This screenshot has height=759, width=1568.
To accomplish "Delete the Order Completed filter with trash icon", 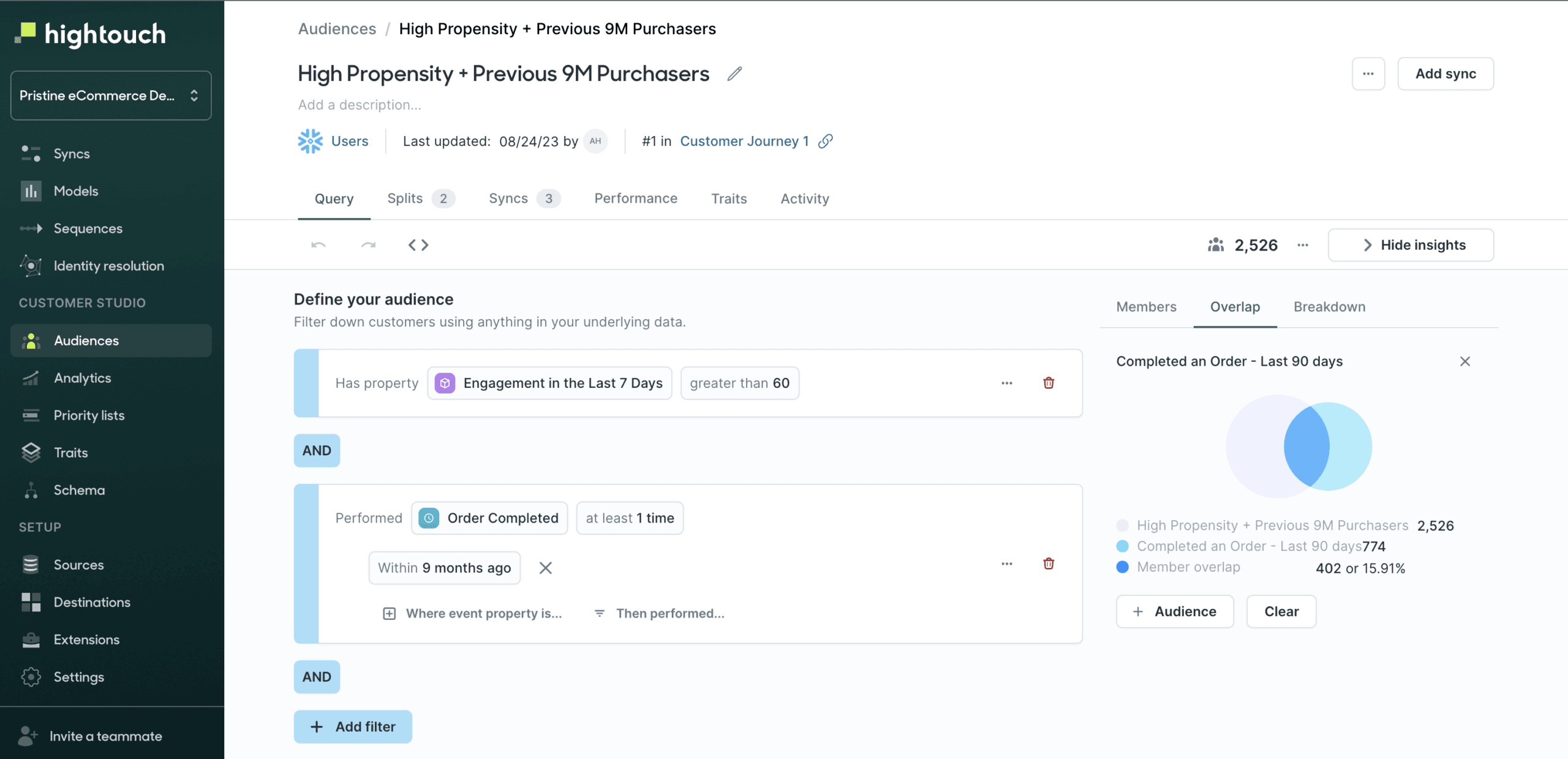I will pos(1049,564).
